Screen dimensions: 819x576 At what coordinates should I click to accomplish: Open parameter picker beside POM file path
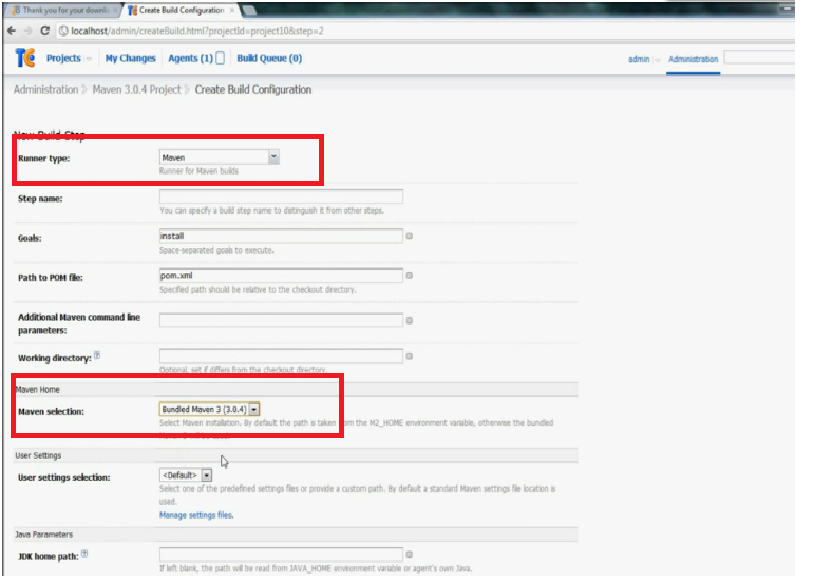click(410, 275)
